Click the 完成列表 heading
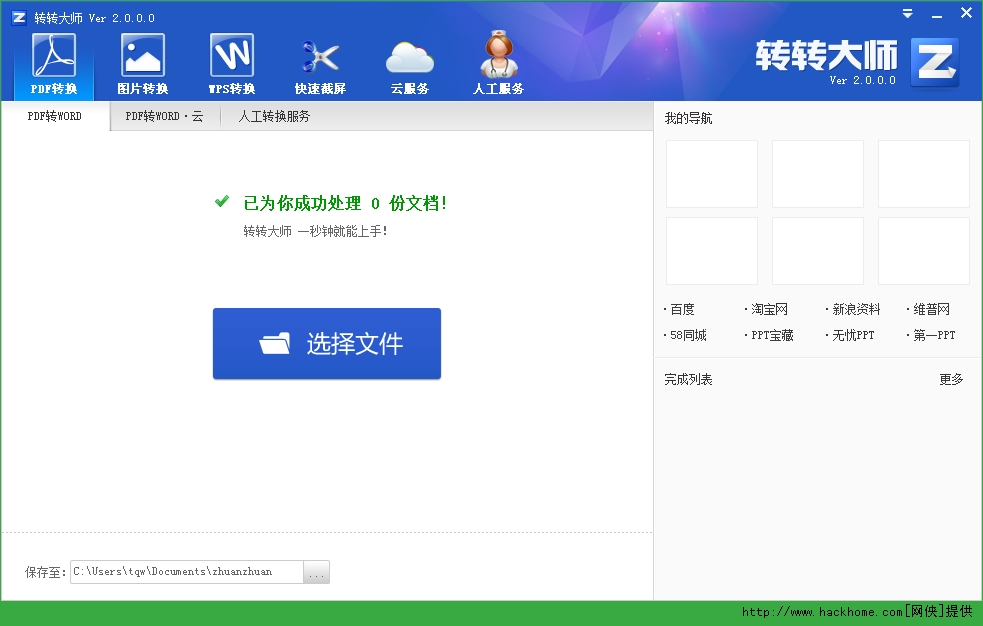983x626 pixels. pos(688,379)
